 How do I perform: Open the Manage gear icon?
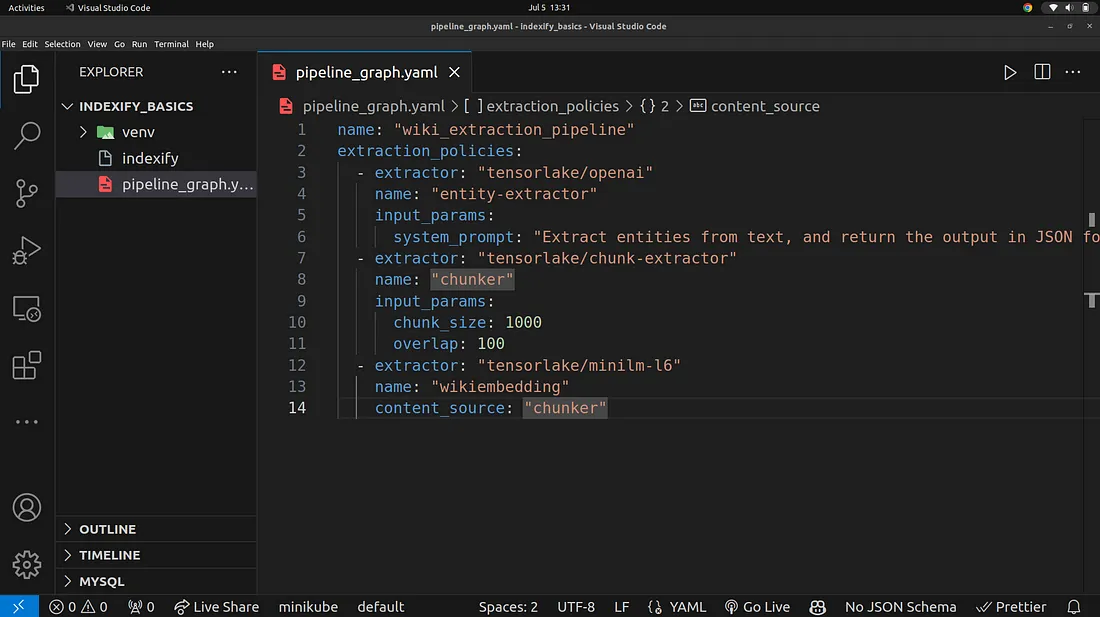[x=27, y=564]
